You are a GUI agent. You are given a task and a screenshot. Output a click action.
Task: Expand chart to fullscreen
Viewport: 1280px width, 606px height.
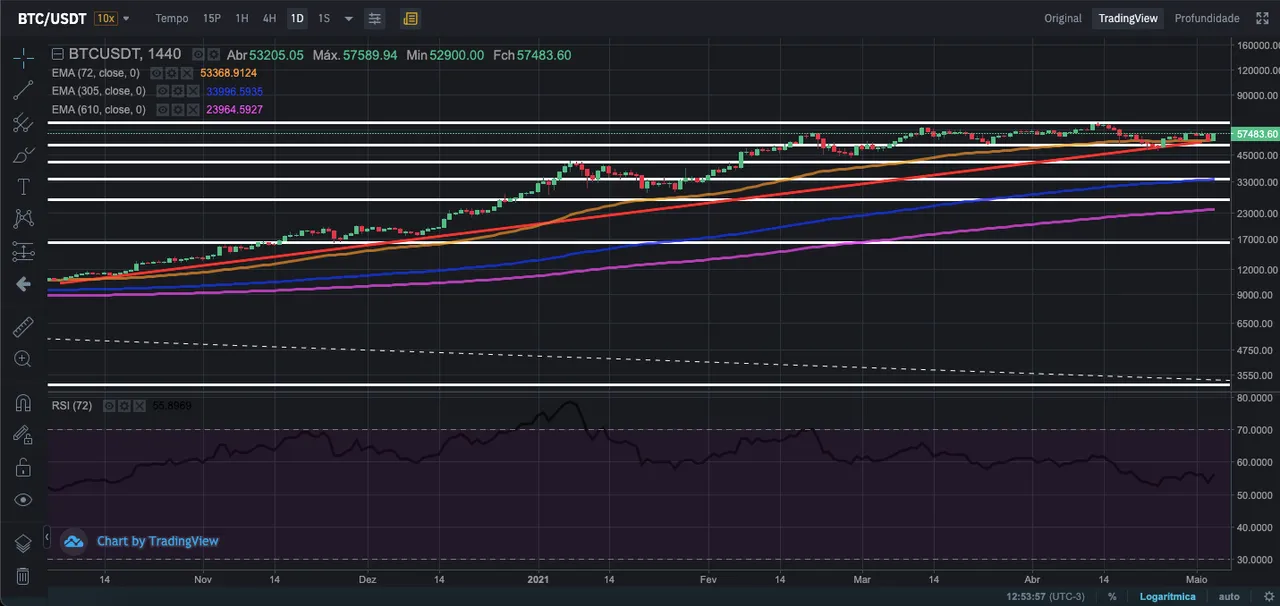[x=1260, y=18]
